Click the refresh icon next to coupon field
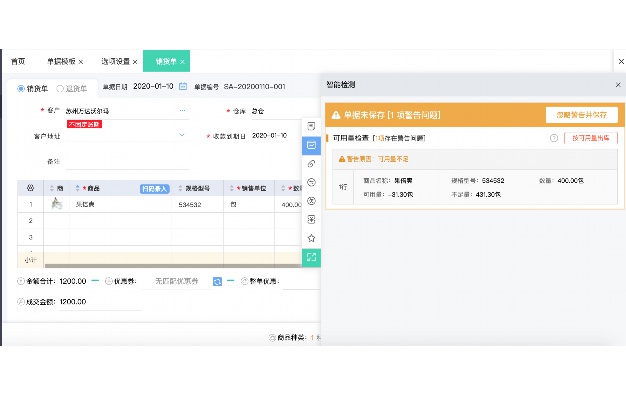Image resolution: width=626 pixels, height=395 pixels. [x=217, y=281]
